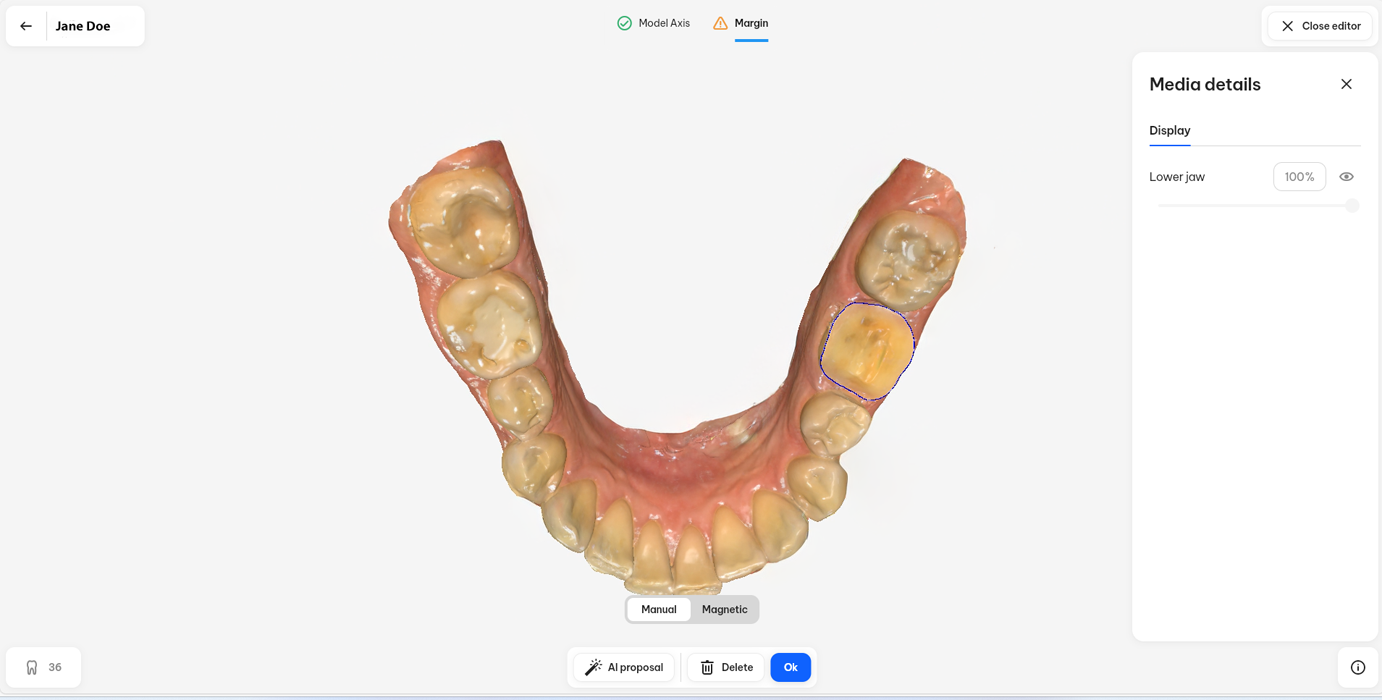Click the Jane Doe patient name
This screenshot has width=1382, height=700.
[x=83, y=26]
